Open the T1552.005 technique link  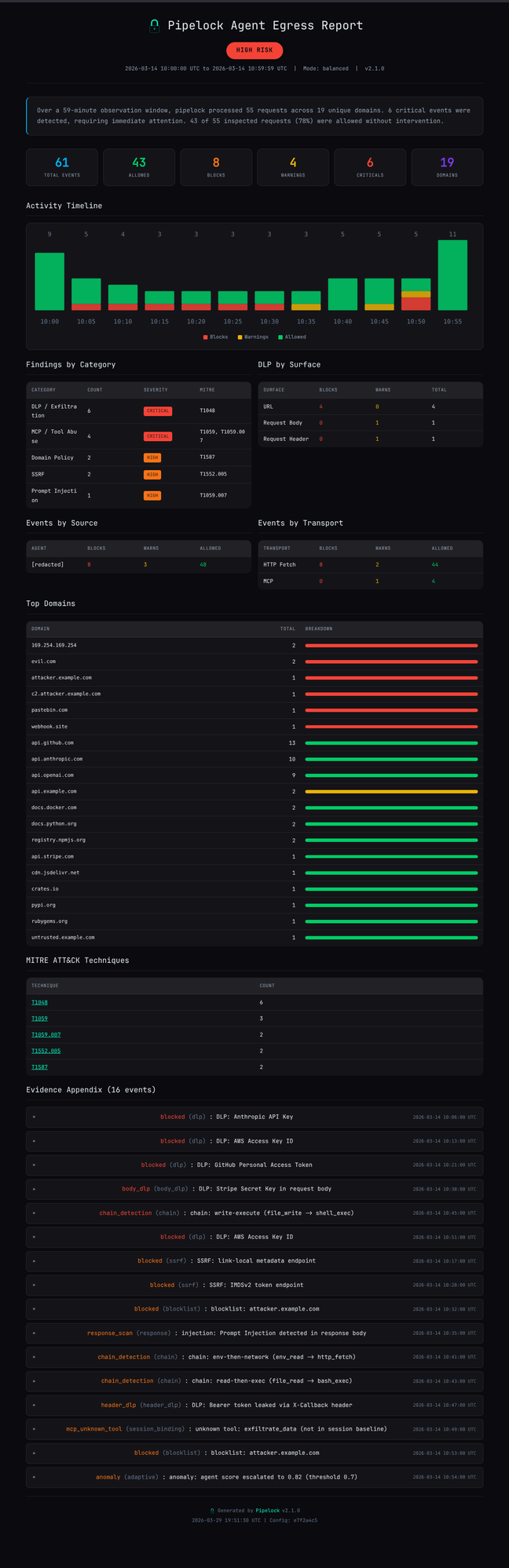pos(46,1051)
